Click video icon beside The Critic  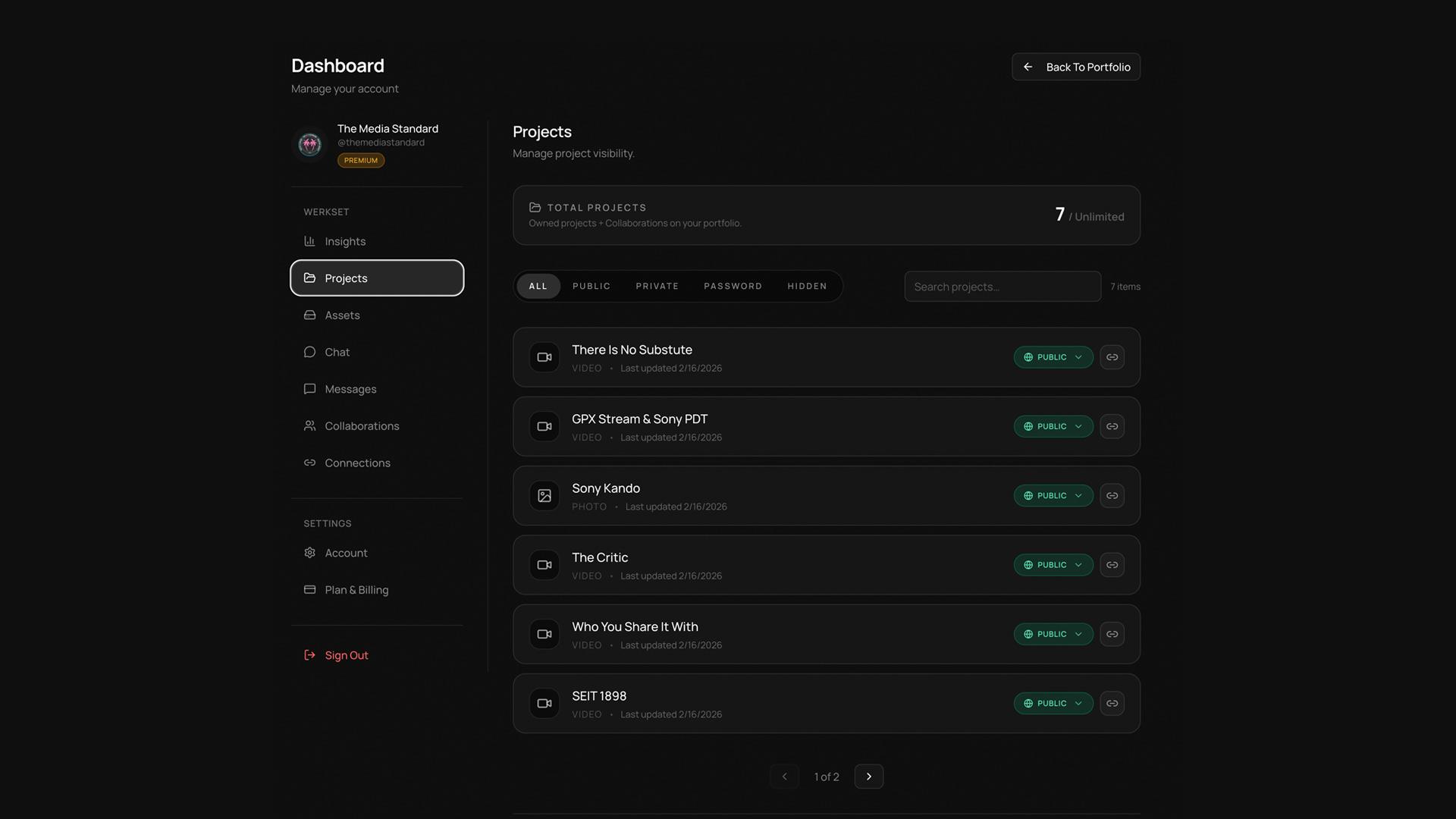pos(544,565)
